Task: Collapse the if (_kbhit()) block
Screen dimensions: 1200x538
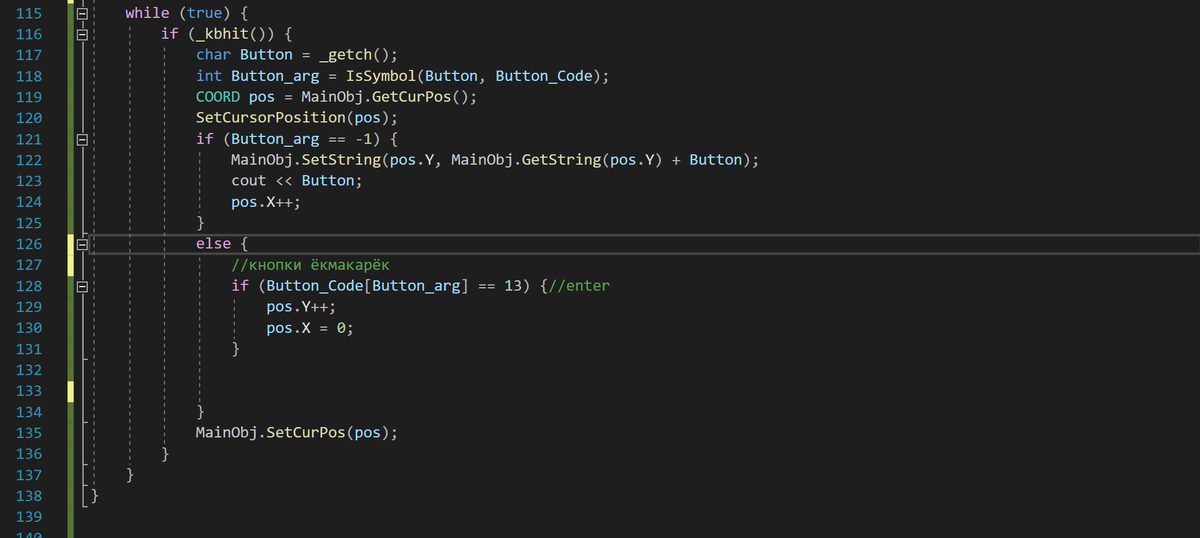Action: (x=85, y=34)
